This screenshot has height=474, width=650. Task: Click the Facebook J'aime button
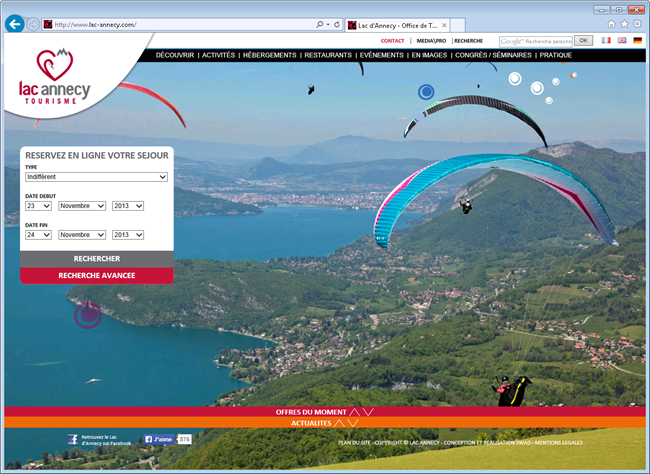click(x=158, y=439)
